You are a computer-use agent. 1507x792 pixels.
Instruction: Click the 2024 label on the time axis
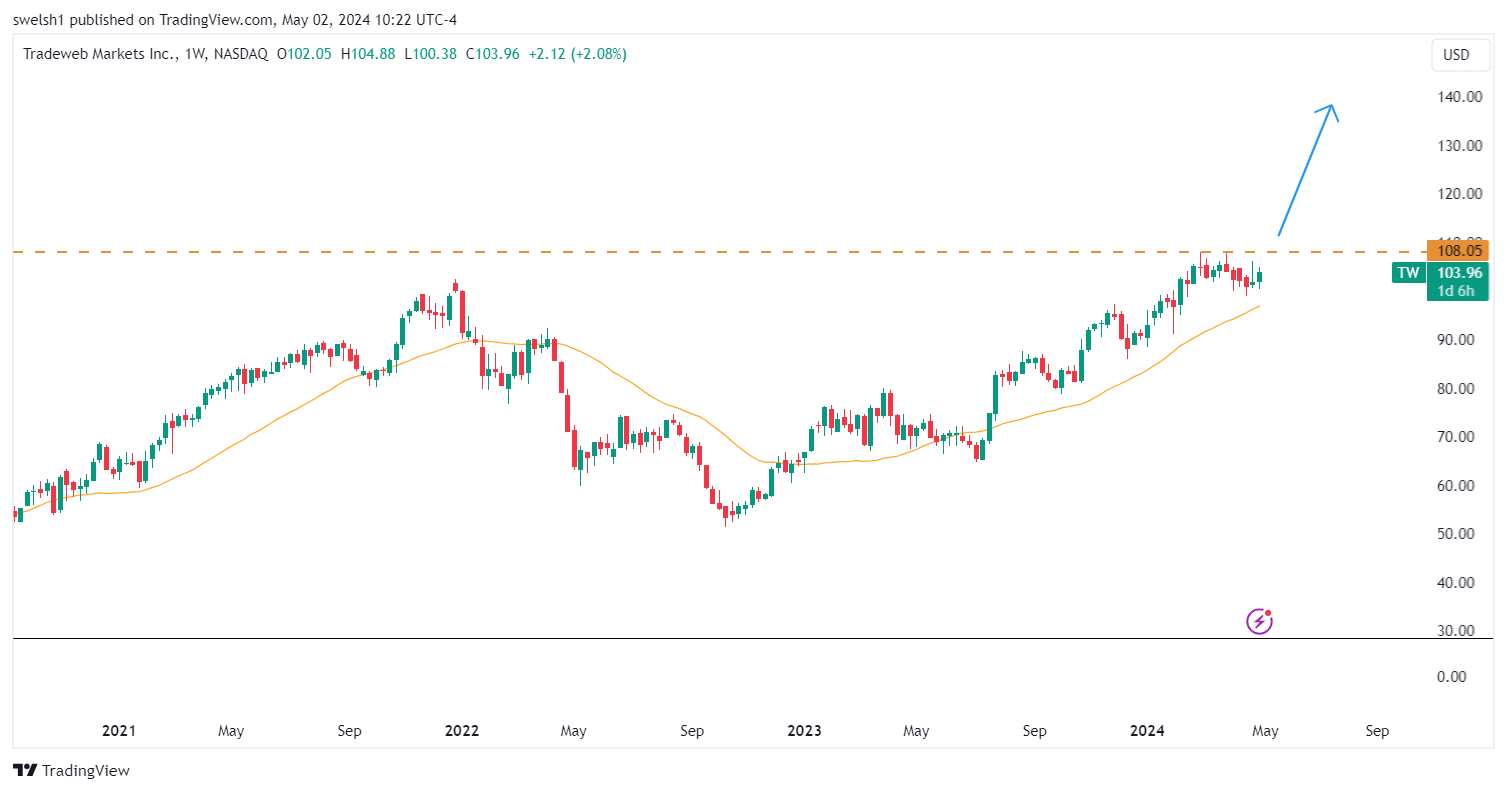[1147, 731]
